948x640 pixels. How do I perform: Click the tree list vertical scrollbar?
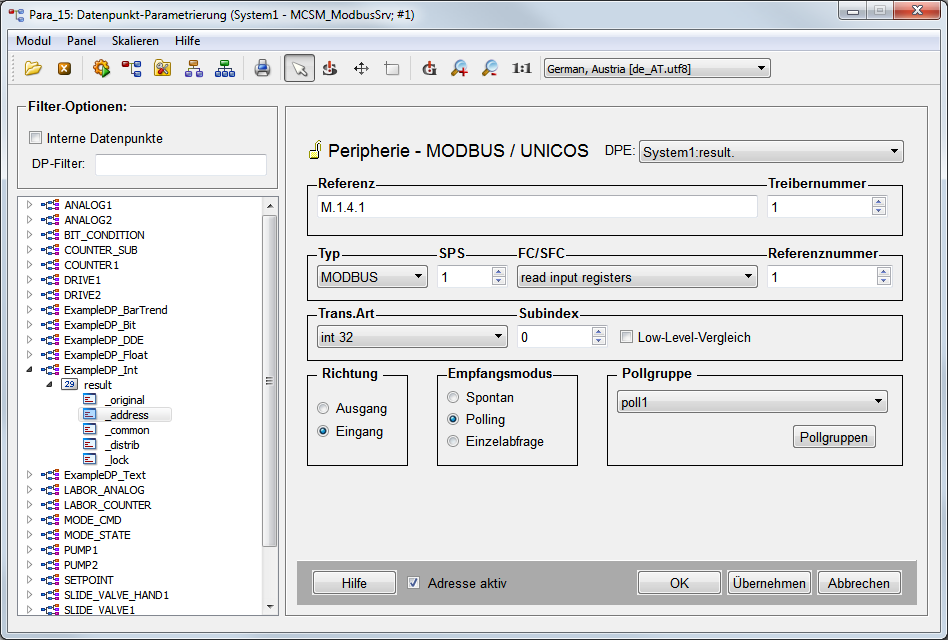pyautogui.click(x=270, y=380)
